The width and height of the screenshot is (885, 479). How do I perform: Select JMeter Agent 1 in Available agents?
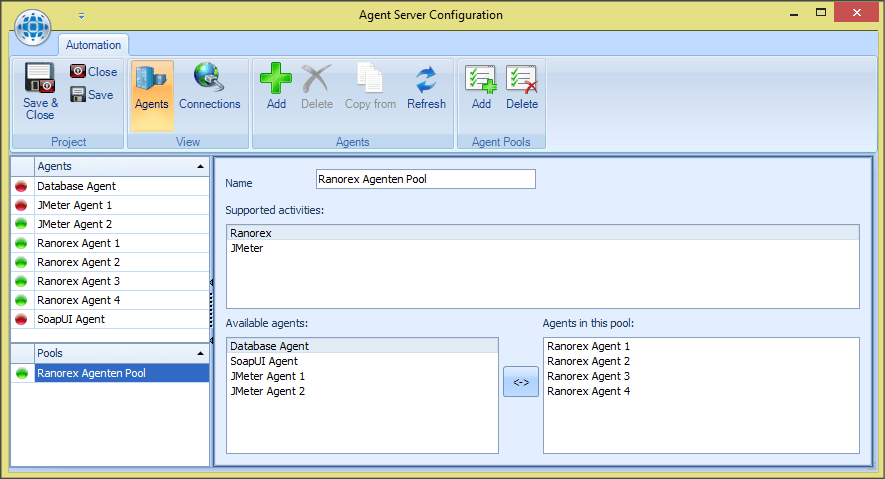362,376
